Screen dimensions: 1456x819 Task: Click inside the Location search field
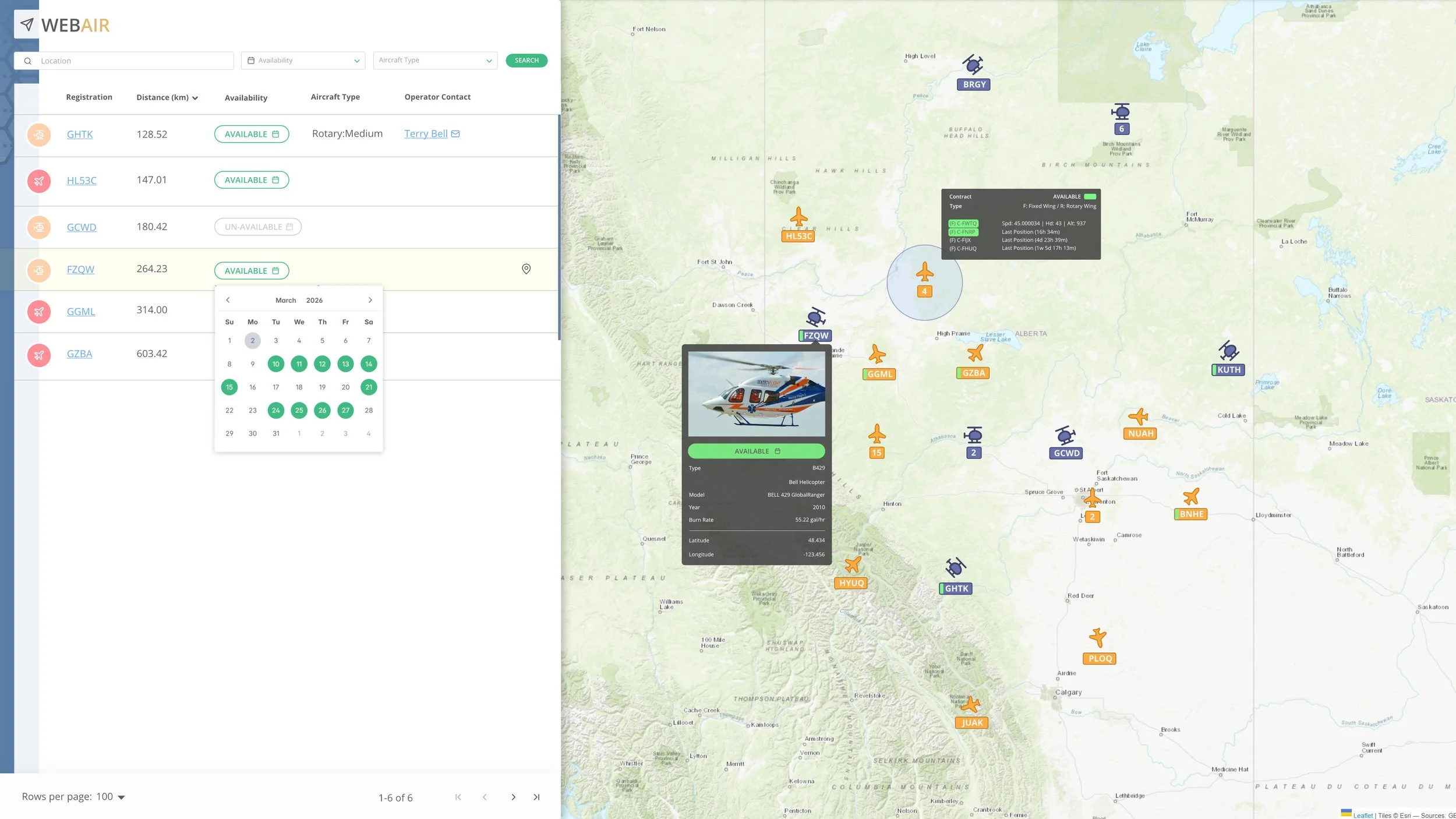click(x=134, y=61)
